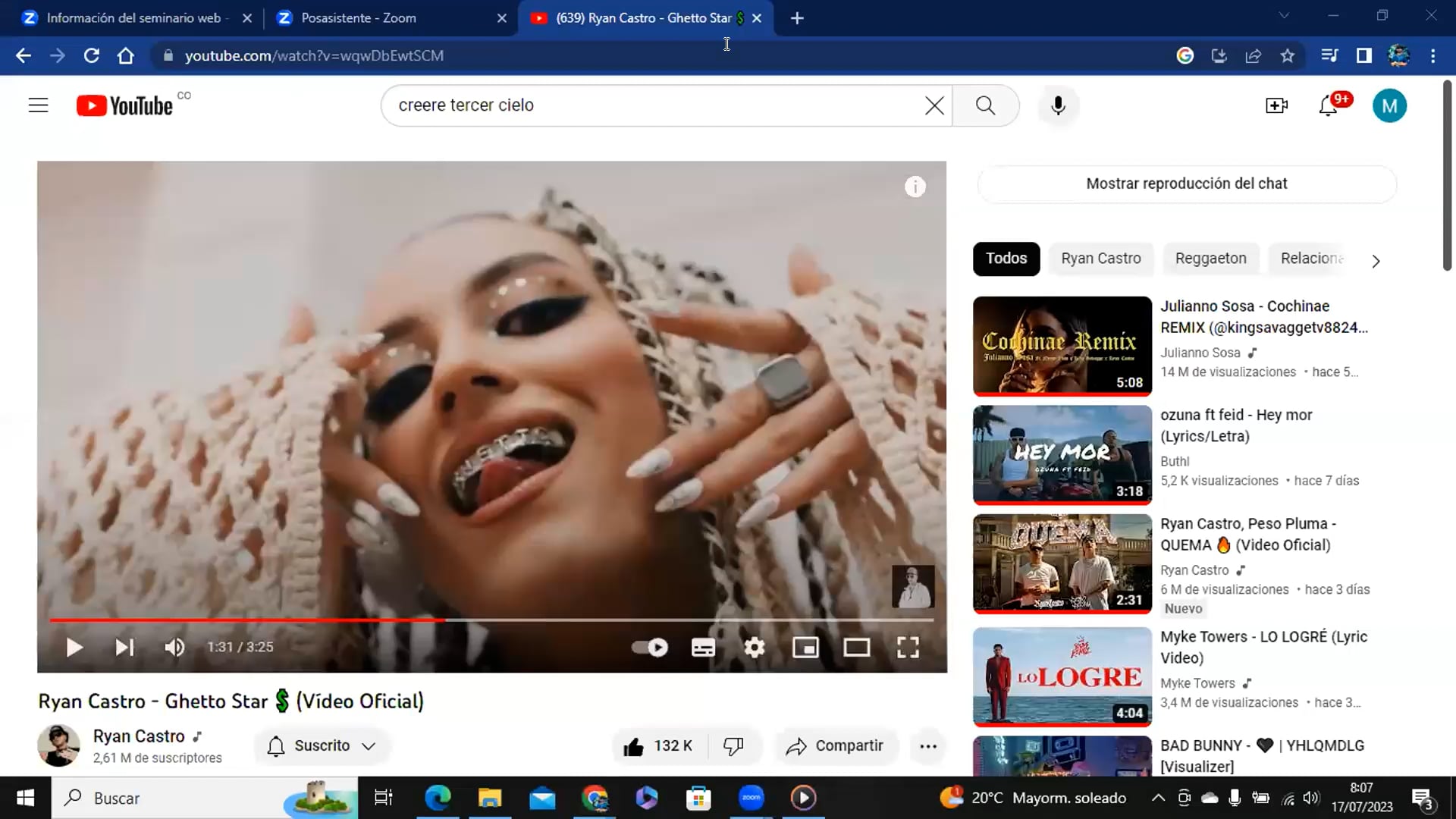Show more filter chips with right arrow
Screen dimensions: 1456x819
(1376, 261)
